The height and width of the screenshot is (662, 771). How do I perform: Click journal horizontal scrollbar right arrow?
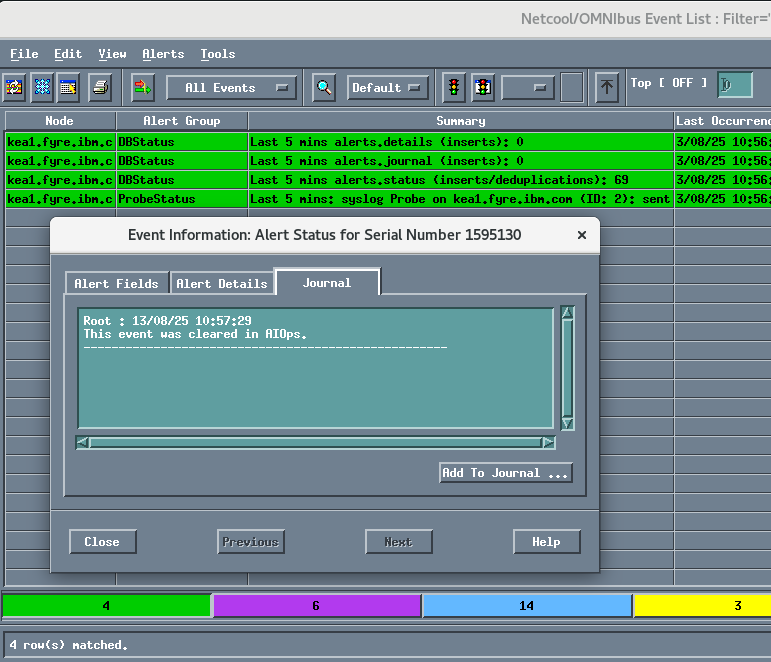click(548, 443)
